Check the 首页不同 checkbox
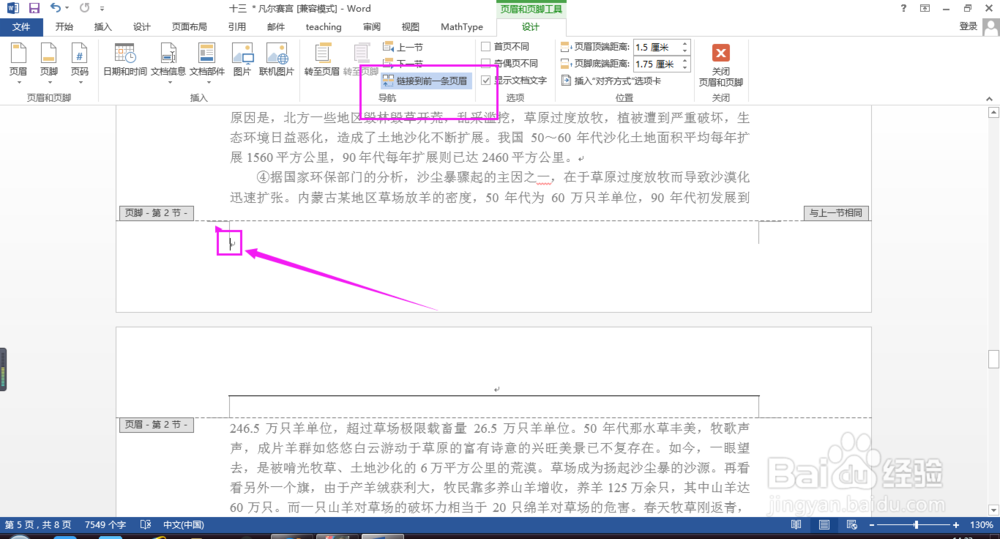This screenshot has height=539, width=1000. (486, 47)
